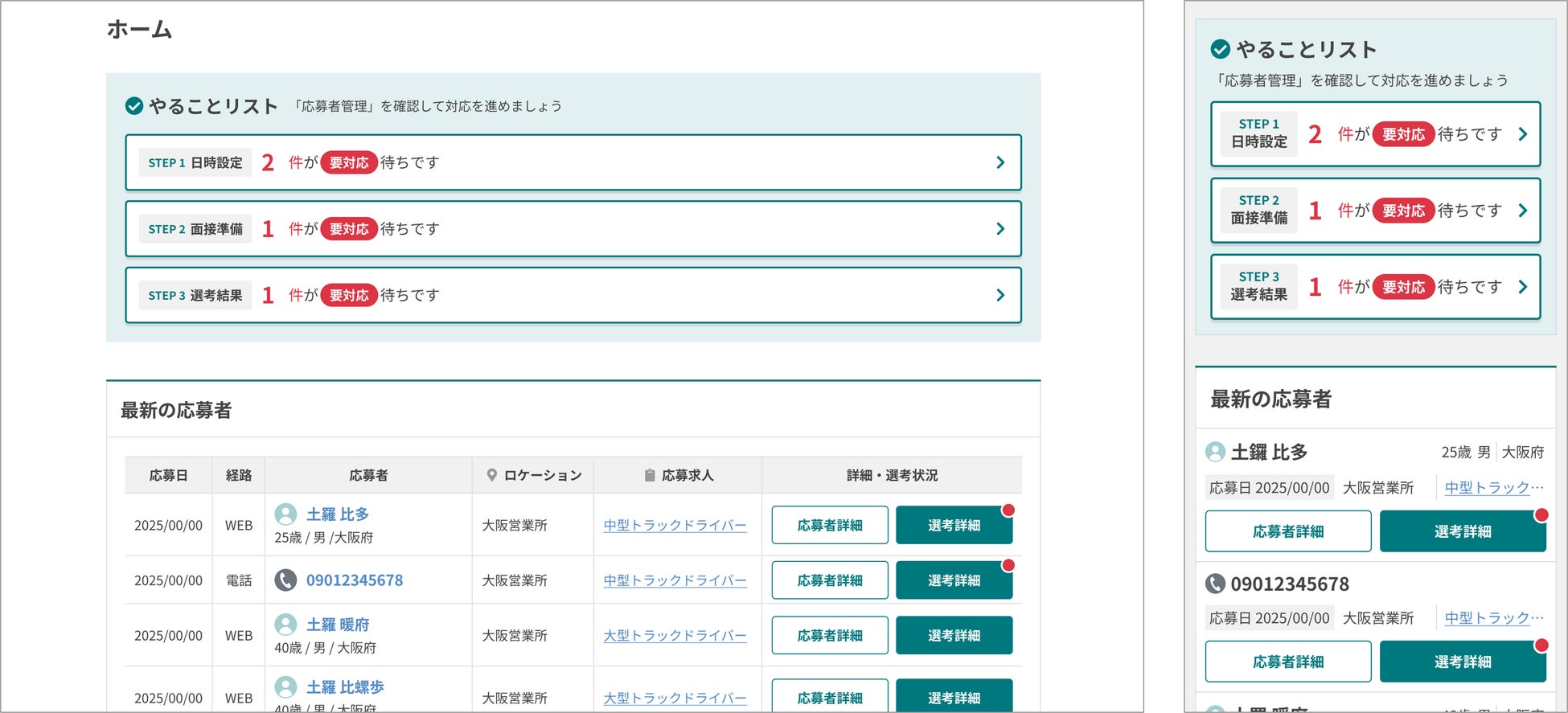
Task: Click phone number link 09012345678 in table
Action: [355, 580]
